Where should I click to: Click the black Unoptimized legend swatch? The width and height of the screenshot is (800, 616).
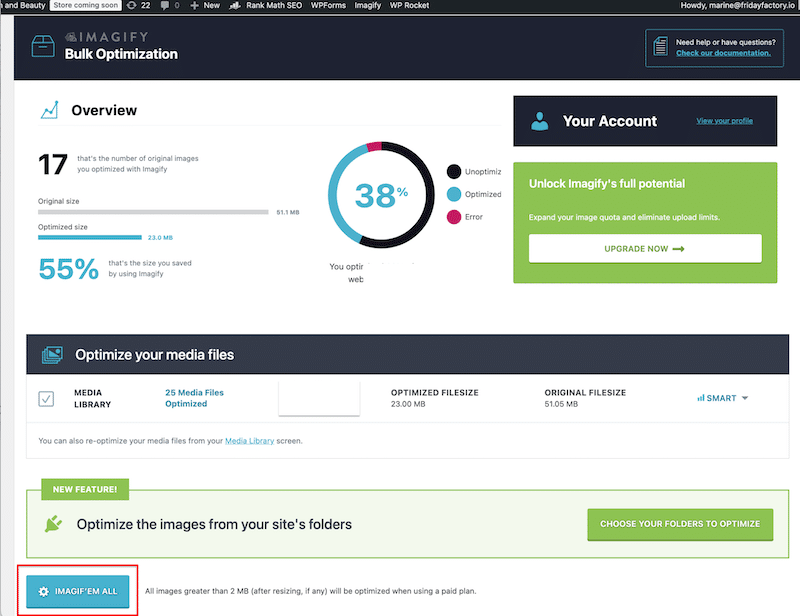tap(454, 171)
